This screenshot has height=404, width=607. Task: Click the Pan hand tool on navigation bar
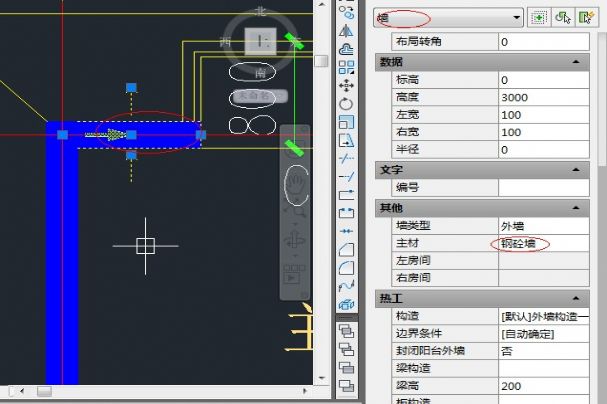tap(295, 181)
